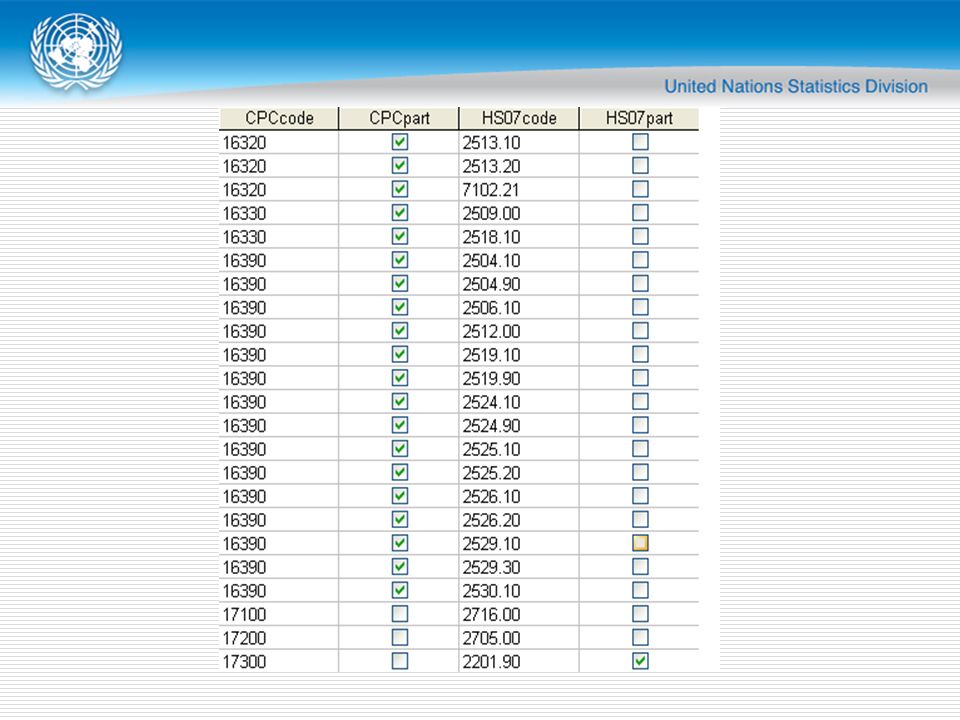
Task: Select the HS07code cell 2519.10
Action: tap(519, 354)
